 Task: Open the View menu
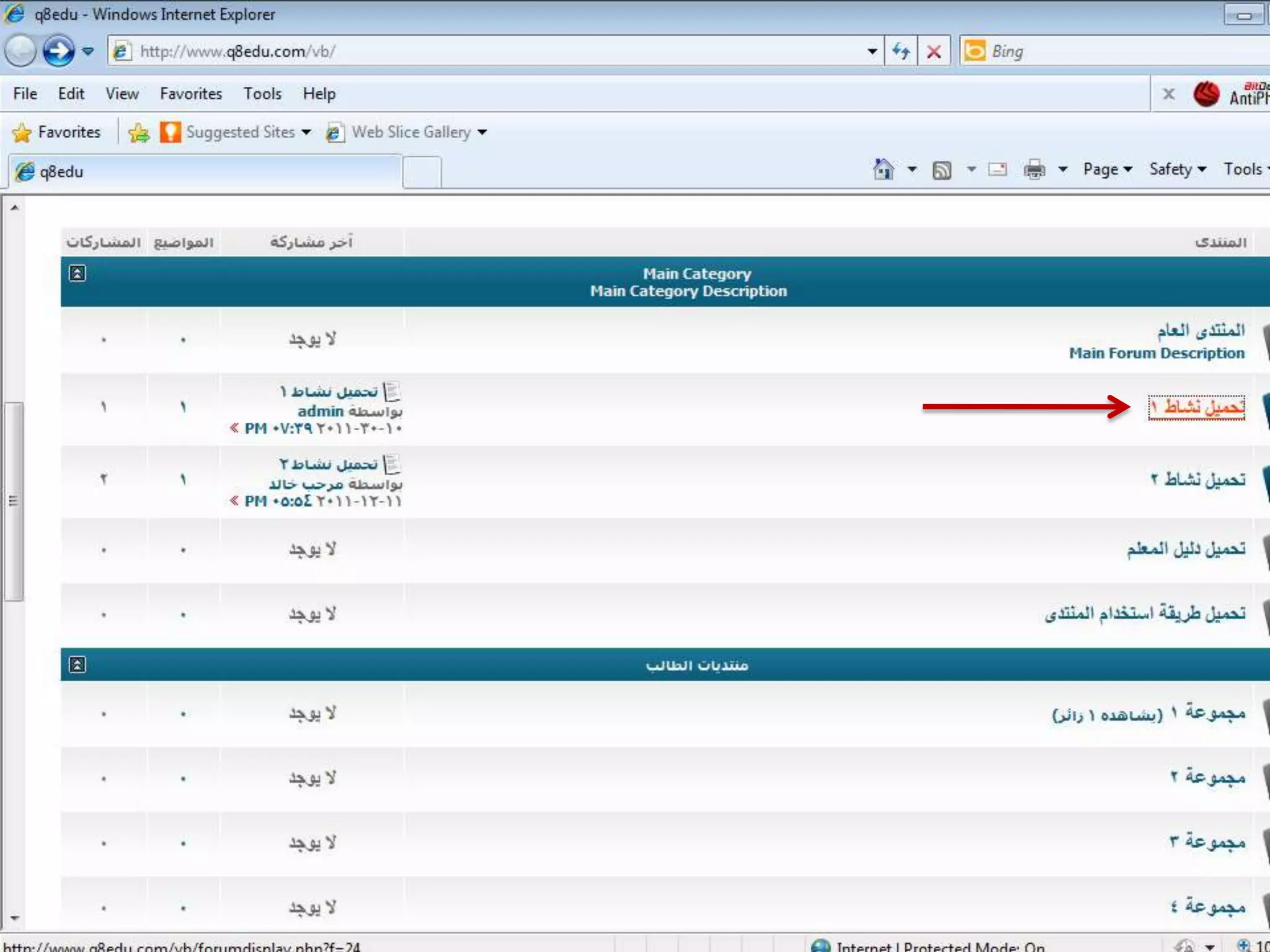(122, 94)
